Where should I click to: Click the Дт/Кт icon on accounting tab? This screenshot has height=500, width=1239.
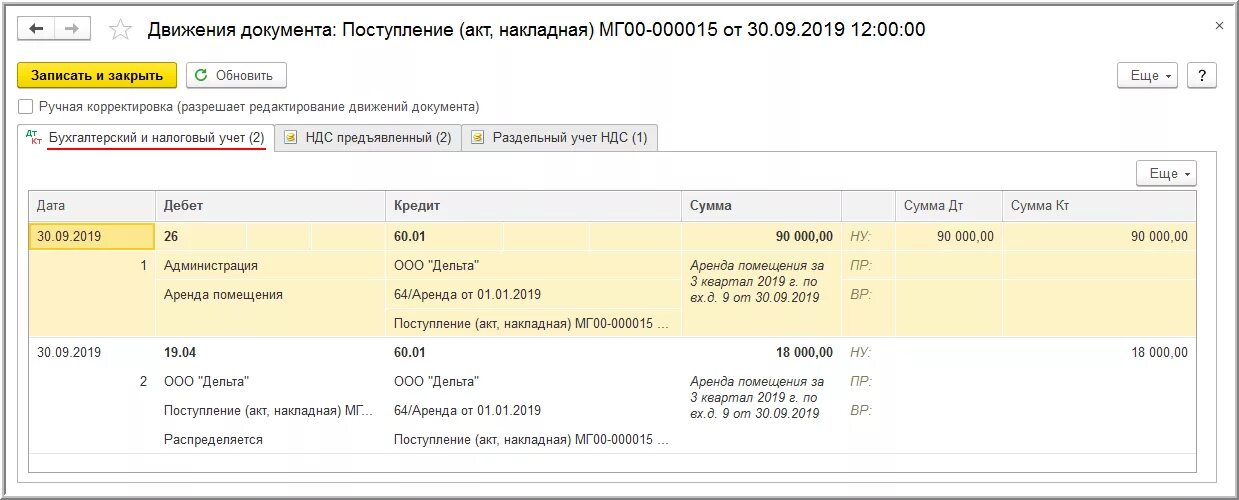coord(34,138)
